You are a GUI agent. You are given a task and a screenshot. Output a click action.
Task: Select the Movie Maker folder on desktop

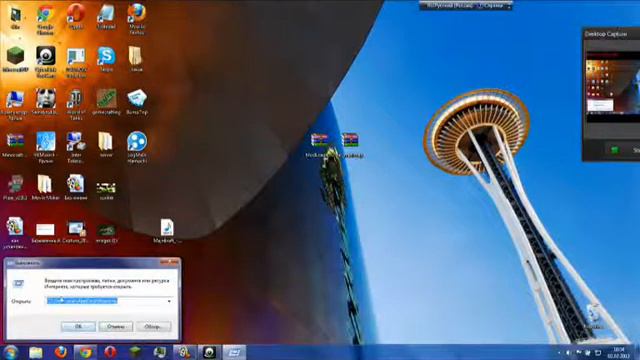coord(45,187)
